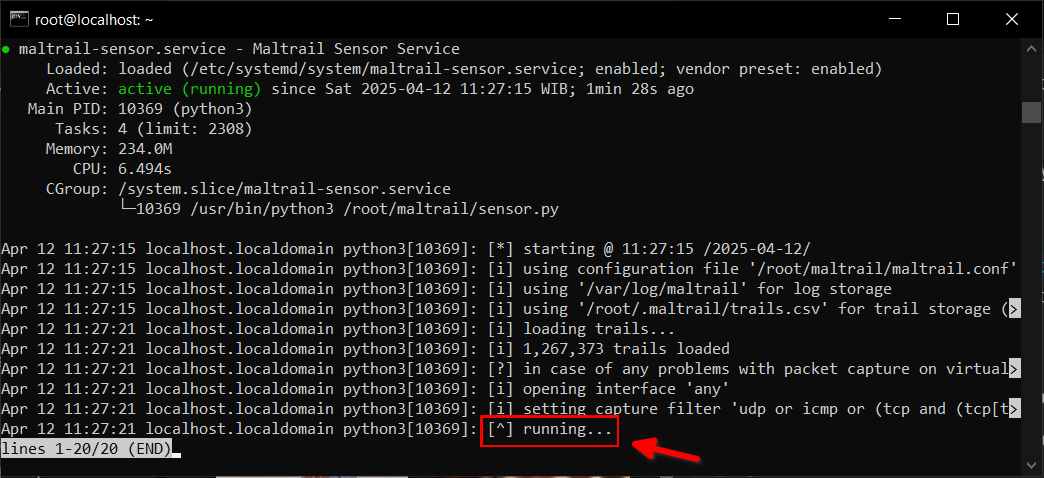This screenshot has width=1044, height=478.
Task: Click the truncation marker on the trail storage line
Action: 1015,309
